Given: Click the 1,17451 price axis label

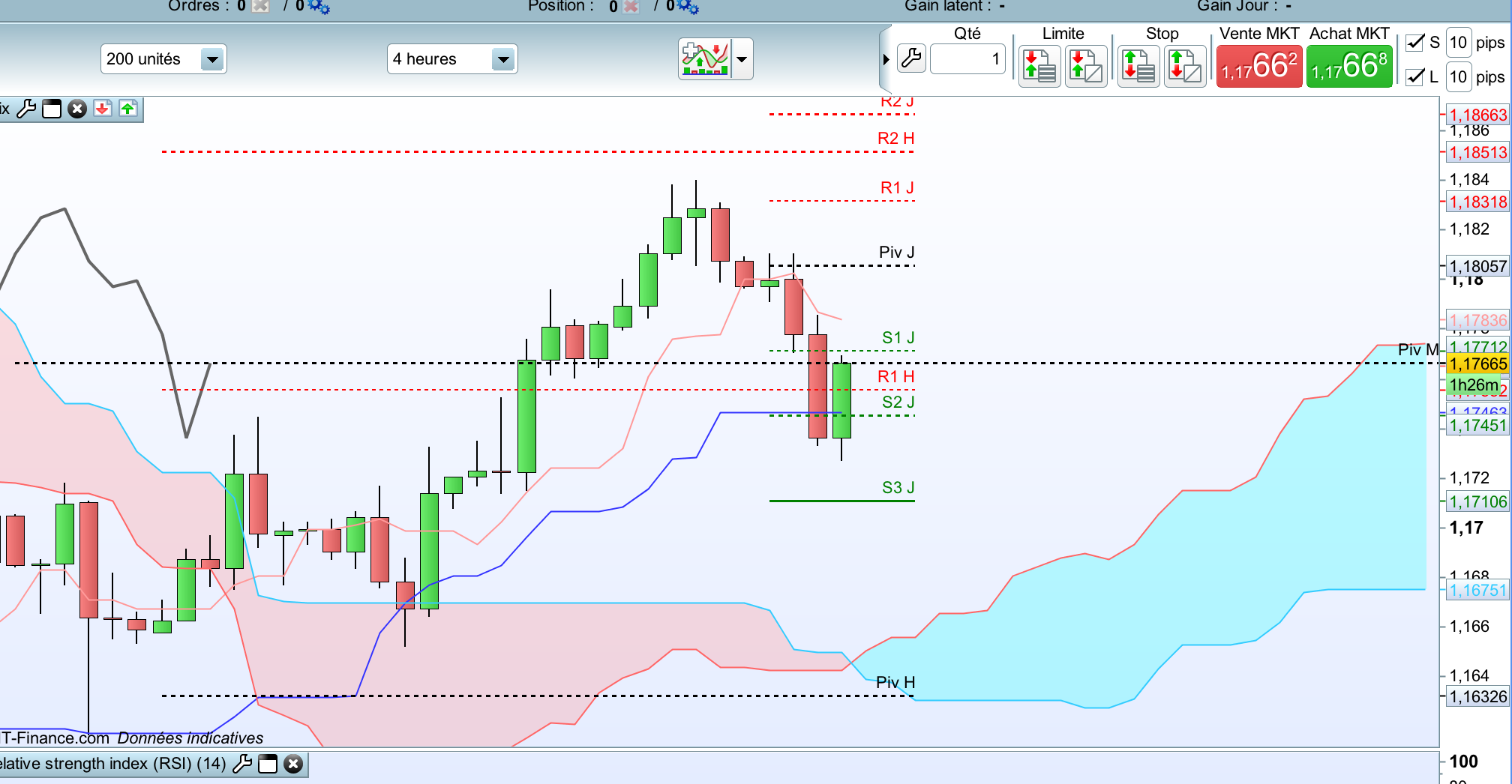Looking at the screenshot, I should tap(1477, 425).
